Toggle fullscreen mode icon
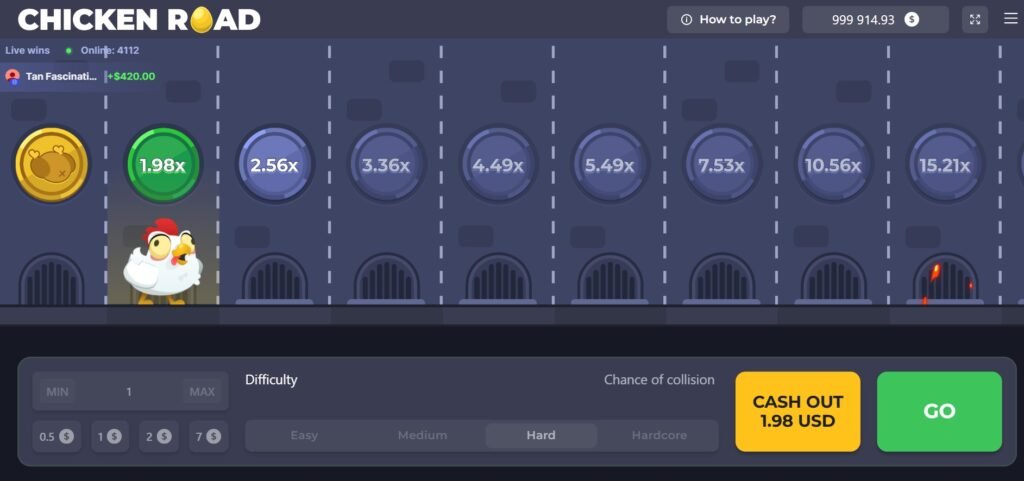Viewport: 1024px width, 481px height. pos(975,19)
